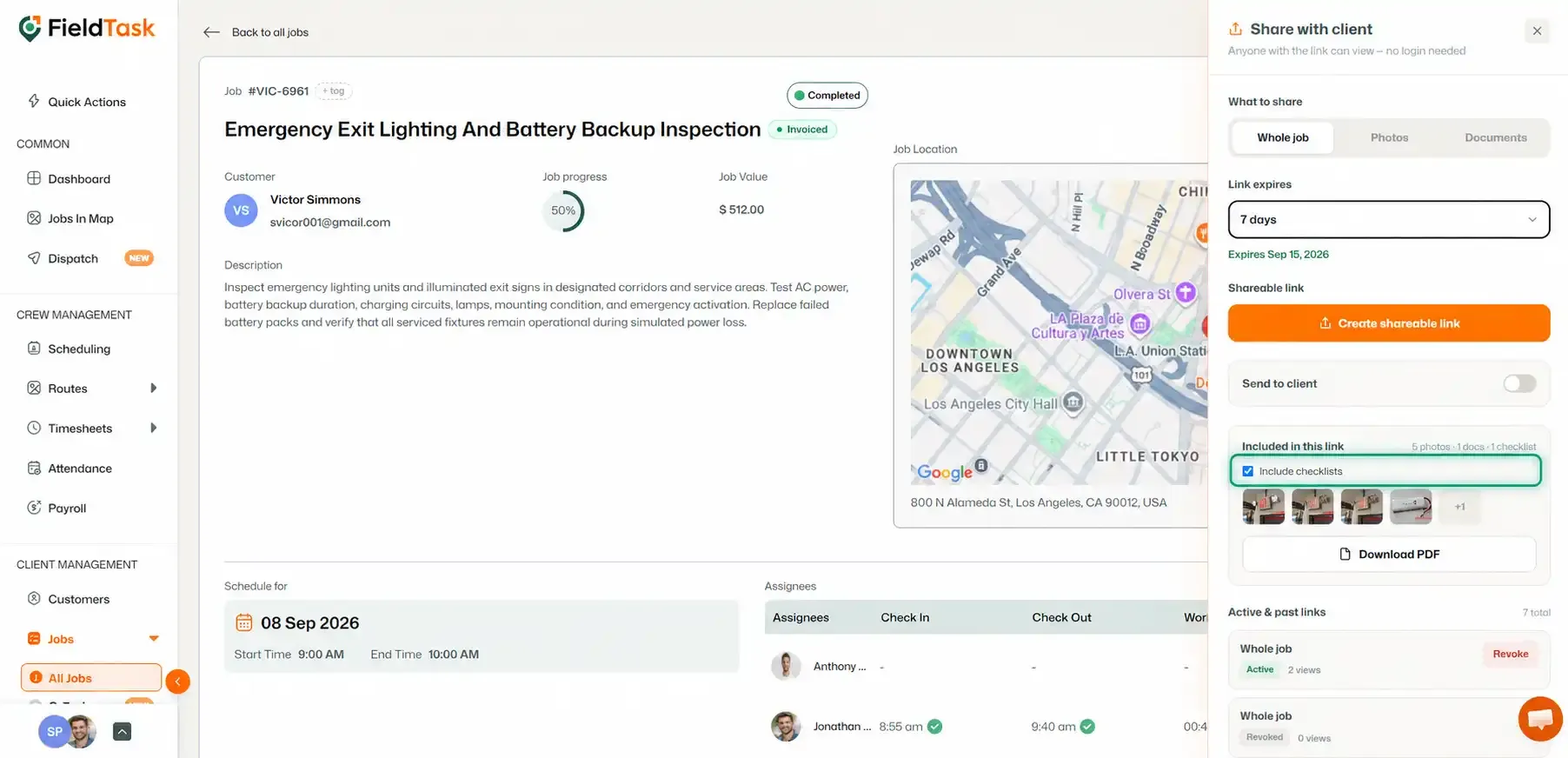Uncheck the Include checklists checkbox
Screen dimensions: 1568x758
click(x=1248, y=471)
